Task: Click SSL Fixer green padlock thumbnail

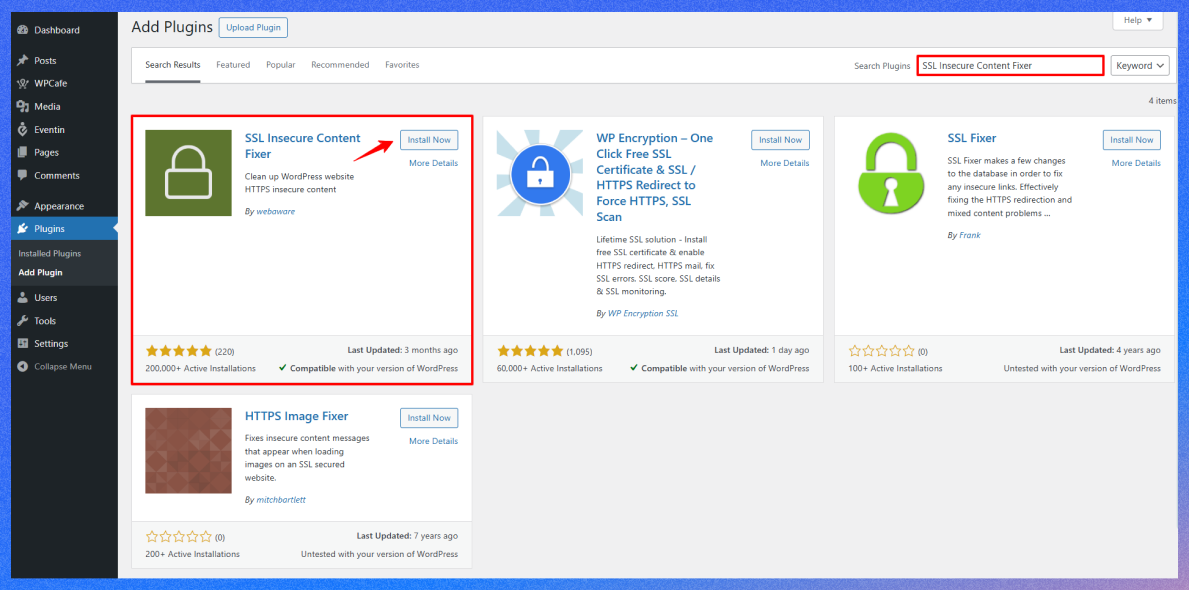Action: (x=892, y=173)
